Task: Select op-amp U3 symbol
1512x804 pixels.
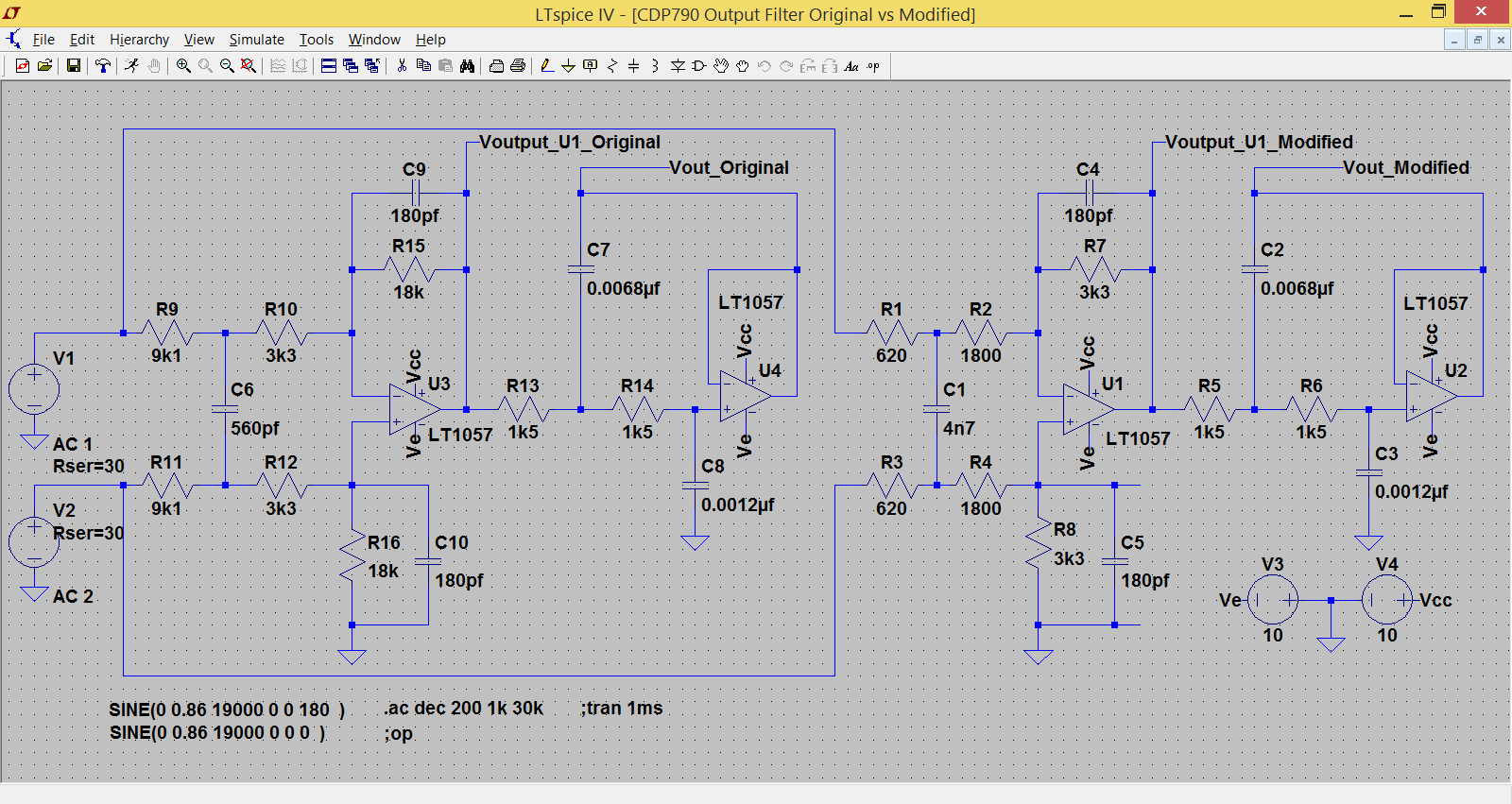Action: [x=416, y=409]
